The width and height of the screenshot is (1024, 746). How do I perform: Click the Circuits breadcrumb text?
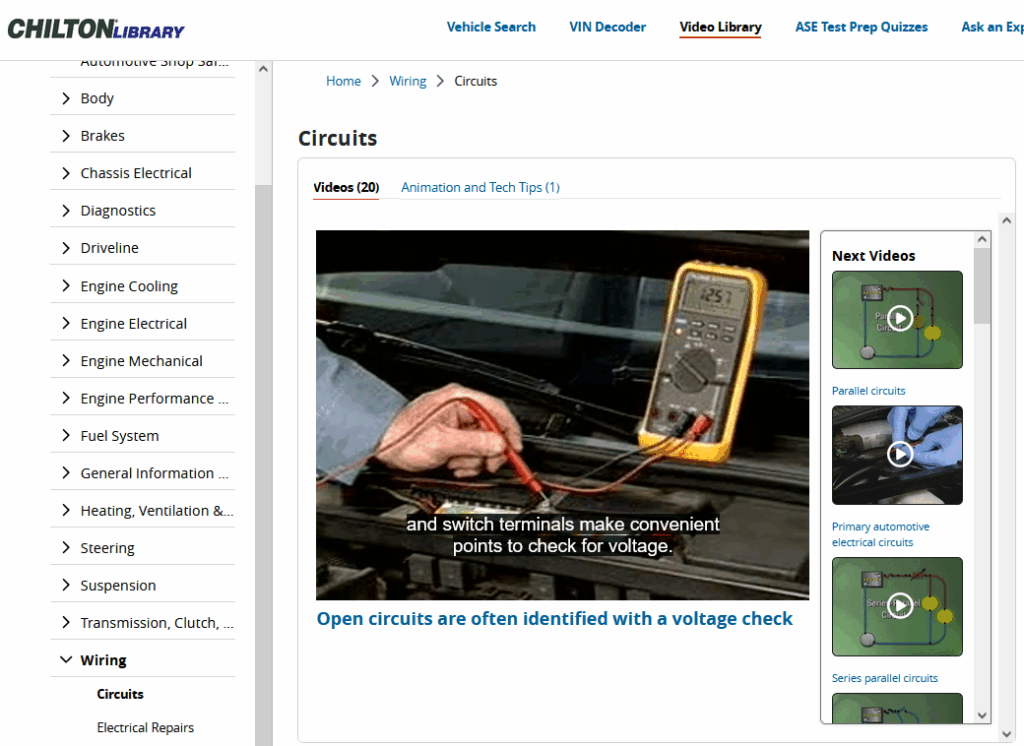[475, 81]
